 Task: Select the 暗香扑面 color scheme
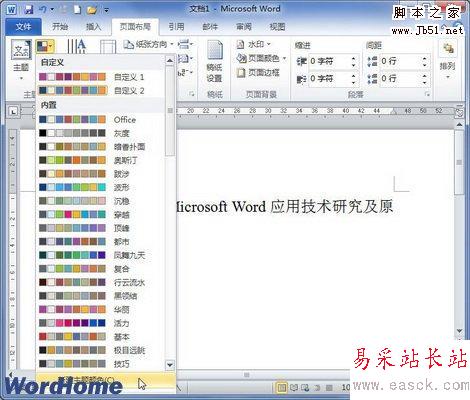(100, 147)
